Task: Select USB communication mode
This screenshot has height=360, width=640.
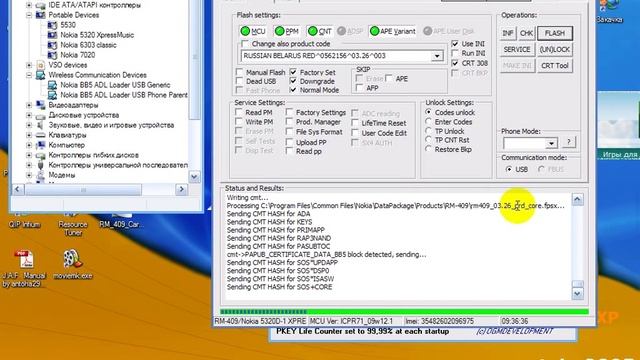Action: click(x=509, y=169)
